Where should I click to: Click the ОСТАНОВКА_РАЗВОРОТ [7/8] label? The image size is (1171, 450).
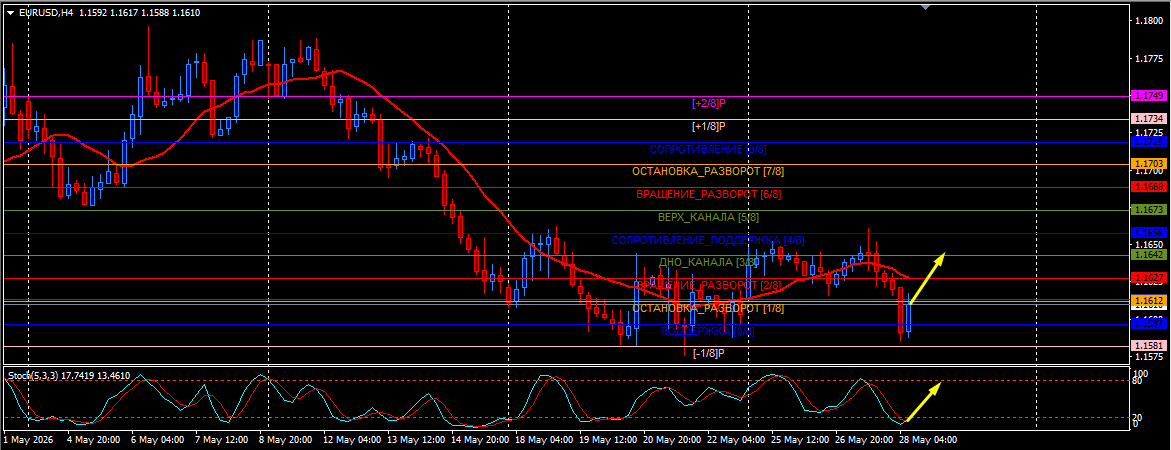coord(707,172)
